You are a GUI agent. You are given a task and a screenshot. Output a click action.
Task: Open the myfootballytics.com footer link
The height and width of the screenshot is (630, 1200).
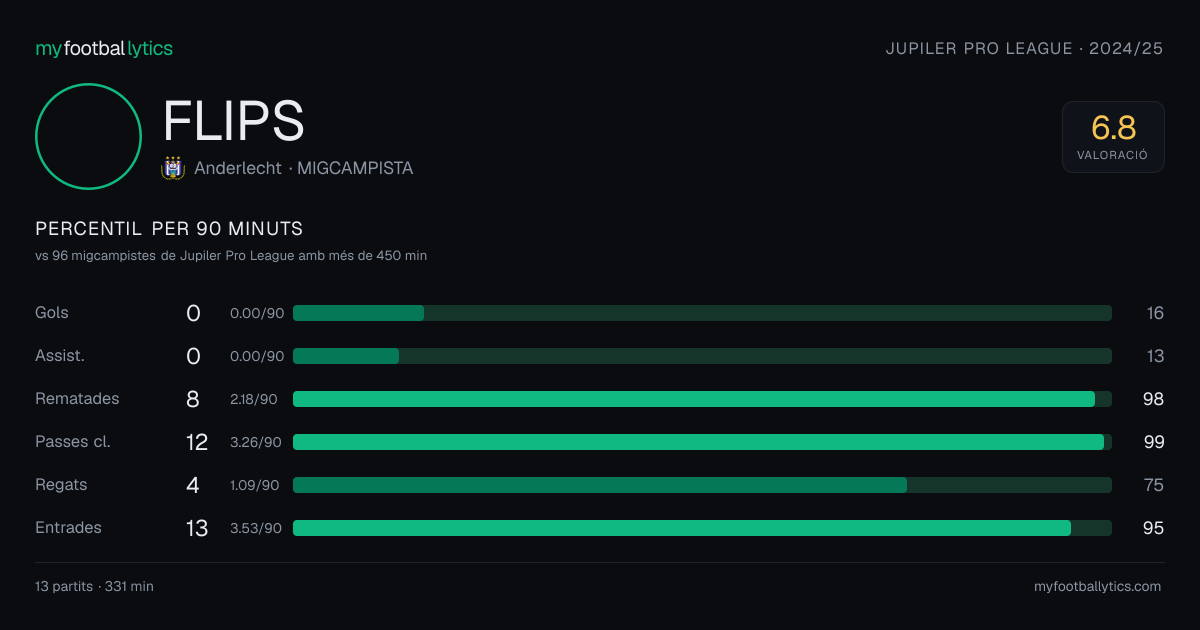coord(1097,586)
